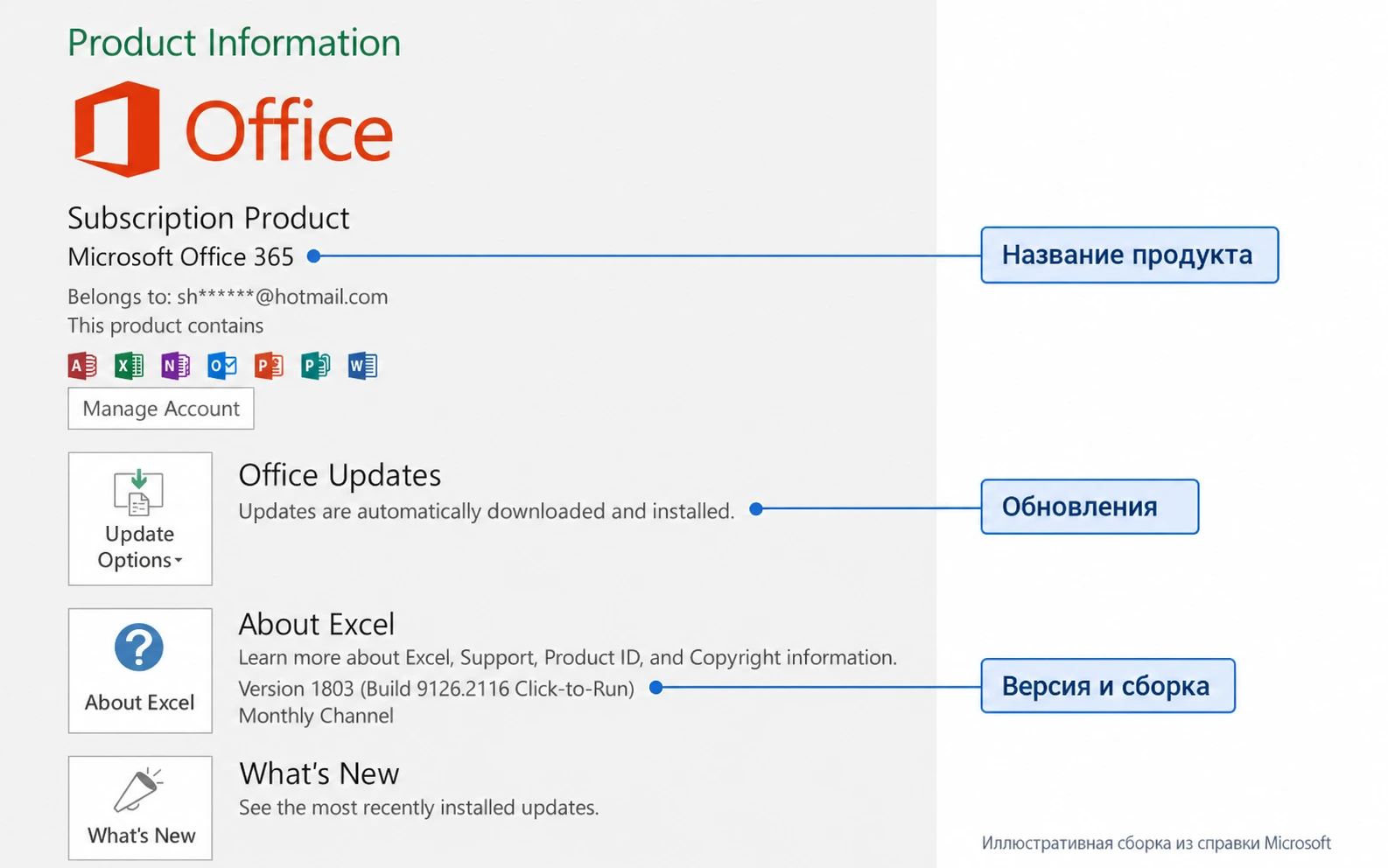Click the What's New megaphone button
This screenshot has height=868, width=1388.
[140, 808]
